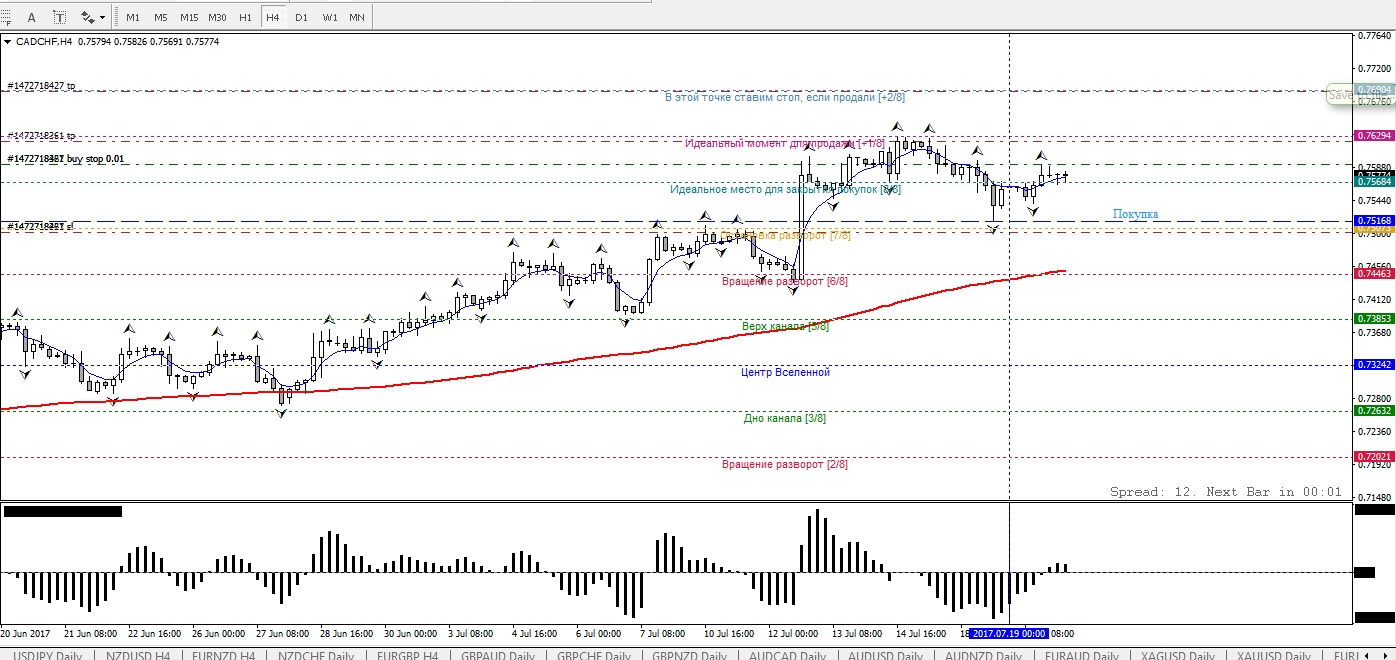Open the EURGBP H4 chart tab
The image size is (1396, 660).
[408, 655]
